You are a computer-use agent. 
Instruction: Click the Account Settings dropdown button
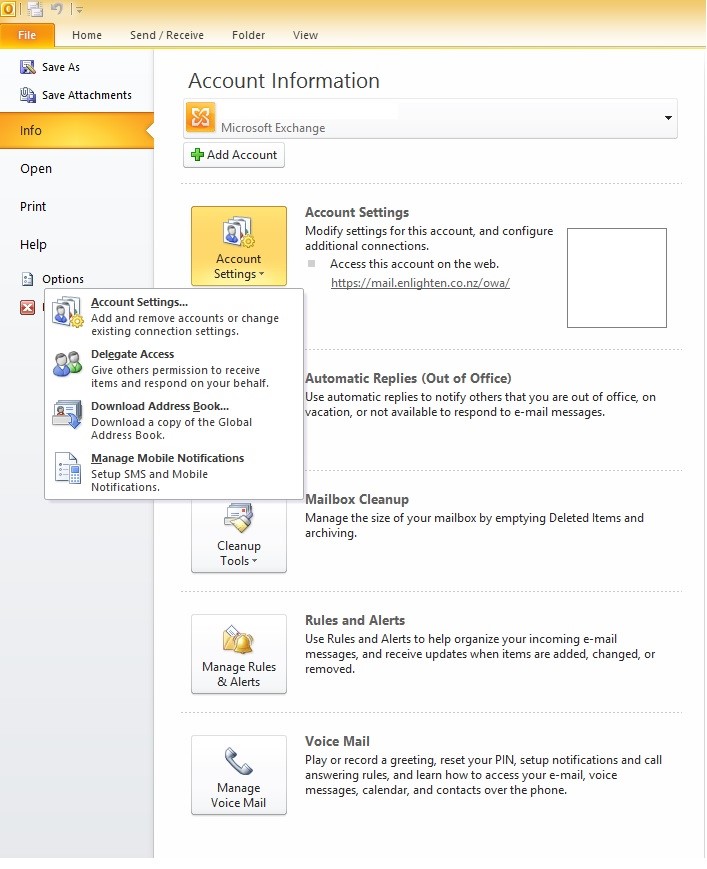click(239, 246)
